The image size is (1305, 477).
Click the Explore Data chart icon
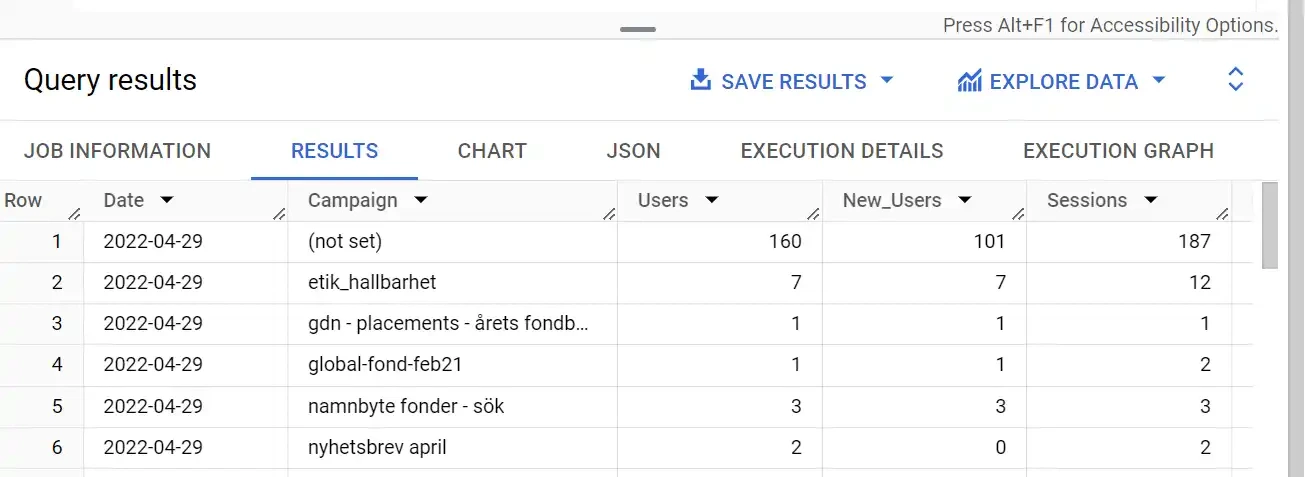tap(968, 81)
